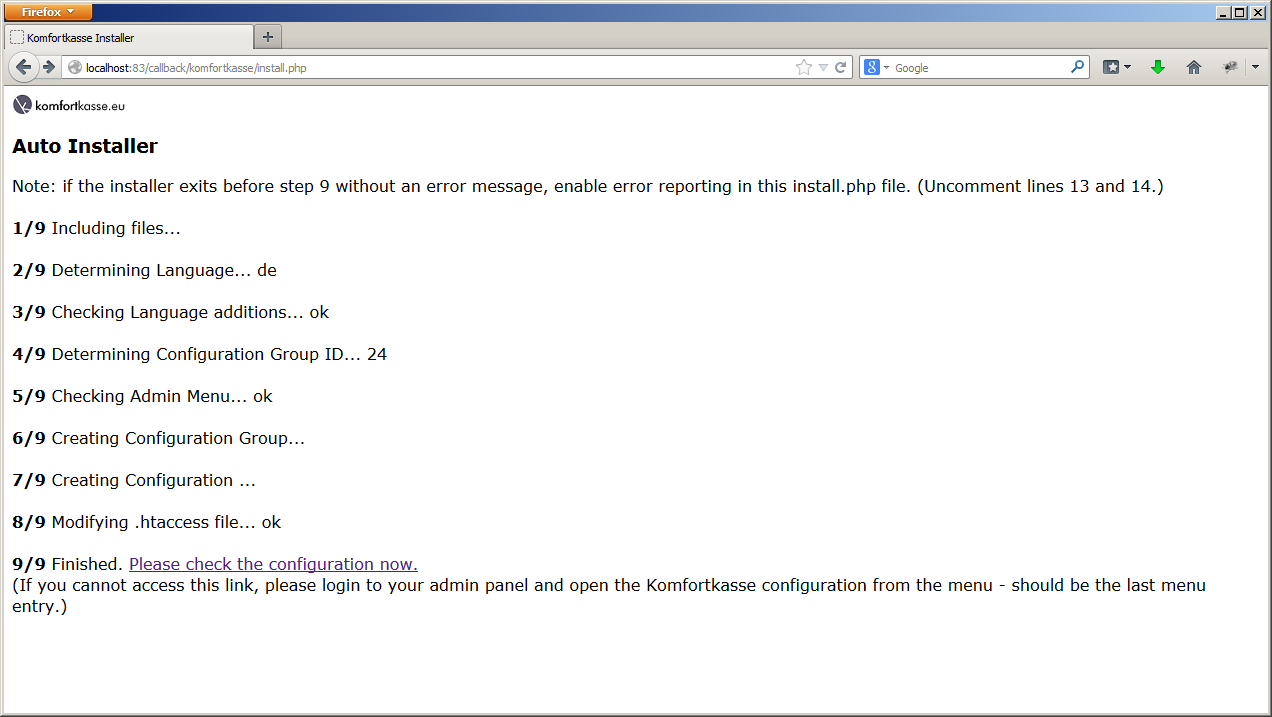Viewport: 1272px width, 717px height.
Task: Go back one page
Action: tap(23, 67)
